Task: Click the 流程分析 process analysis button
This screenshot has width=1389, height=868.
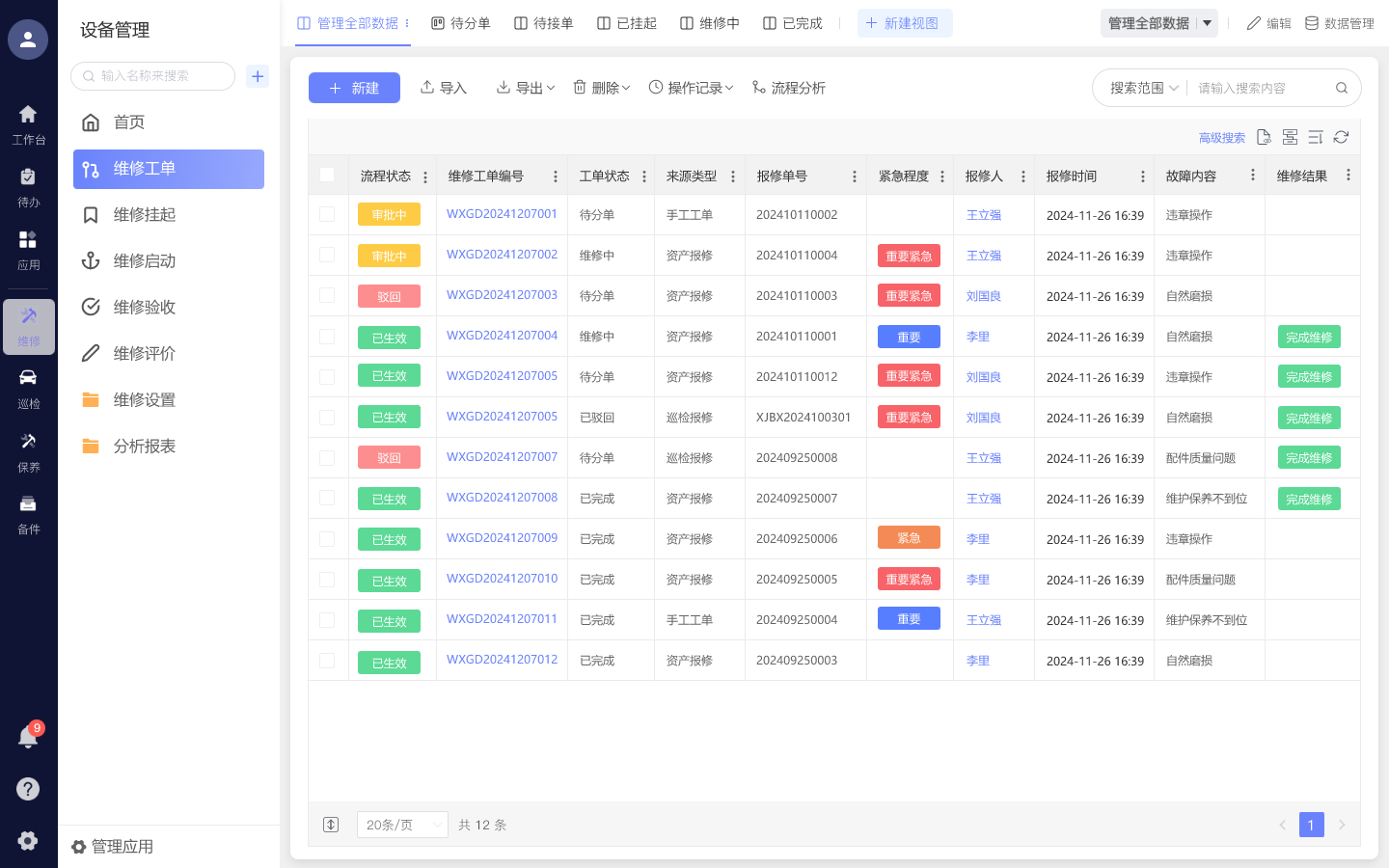Action: (x=788, y=88)
